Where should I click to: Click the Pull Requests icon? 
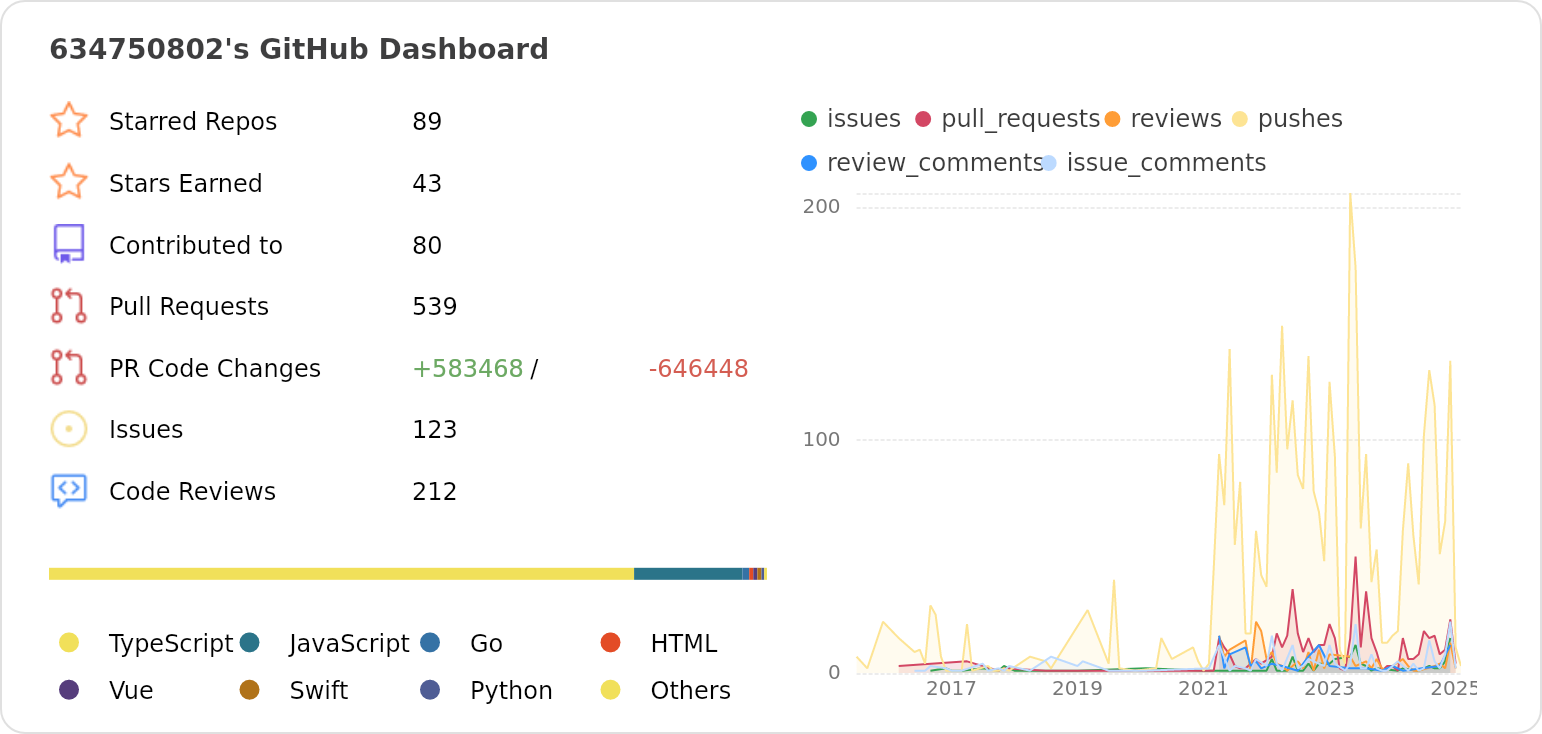click(x=69, y=306)
